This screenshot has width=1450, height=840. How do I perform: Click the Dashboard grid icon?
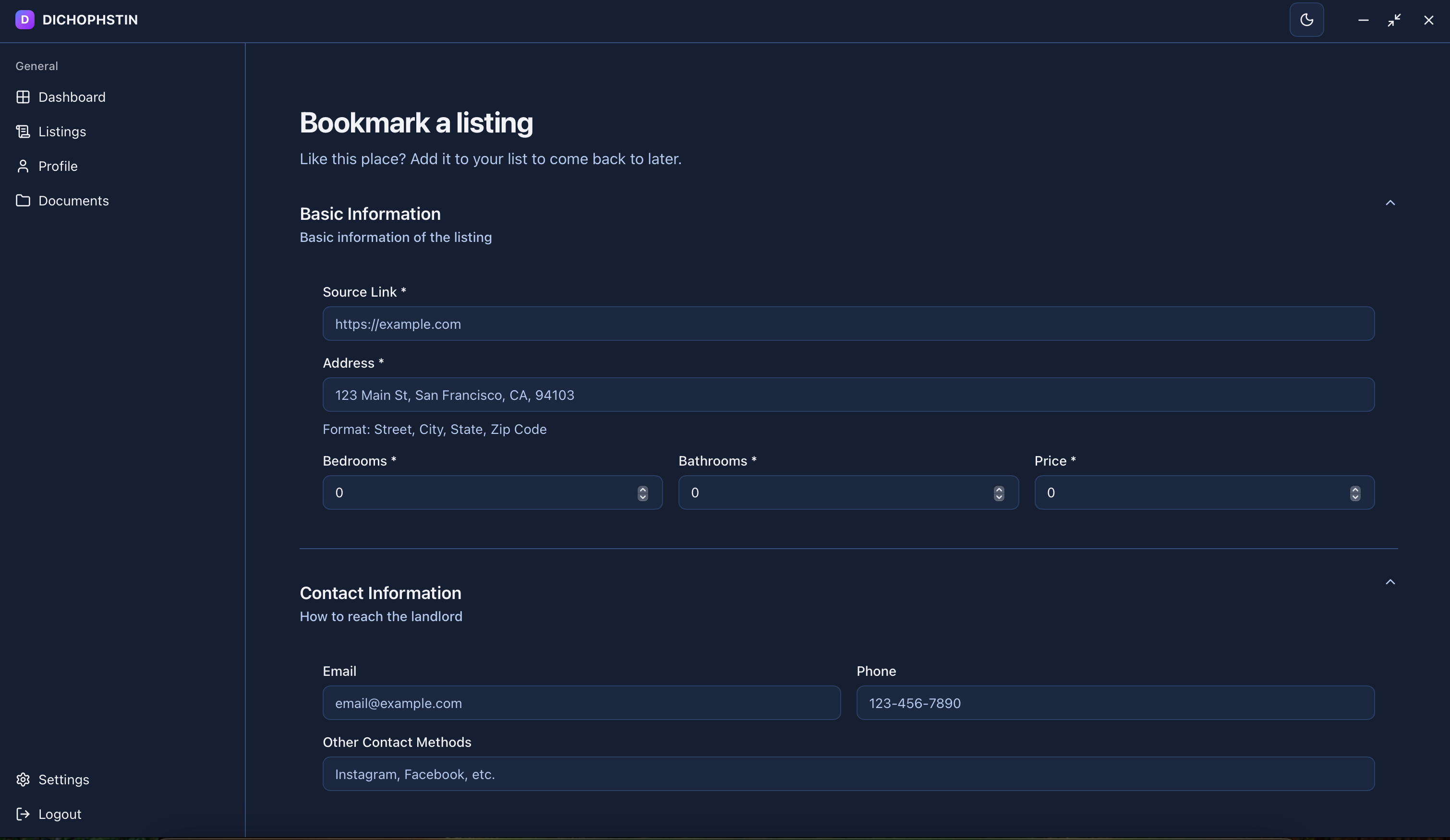(23, 97)
